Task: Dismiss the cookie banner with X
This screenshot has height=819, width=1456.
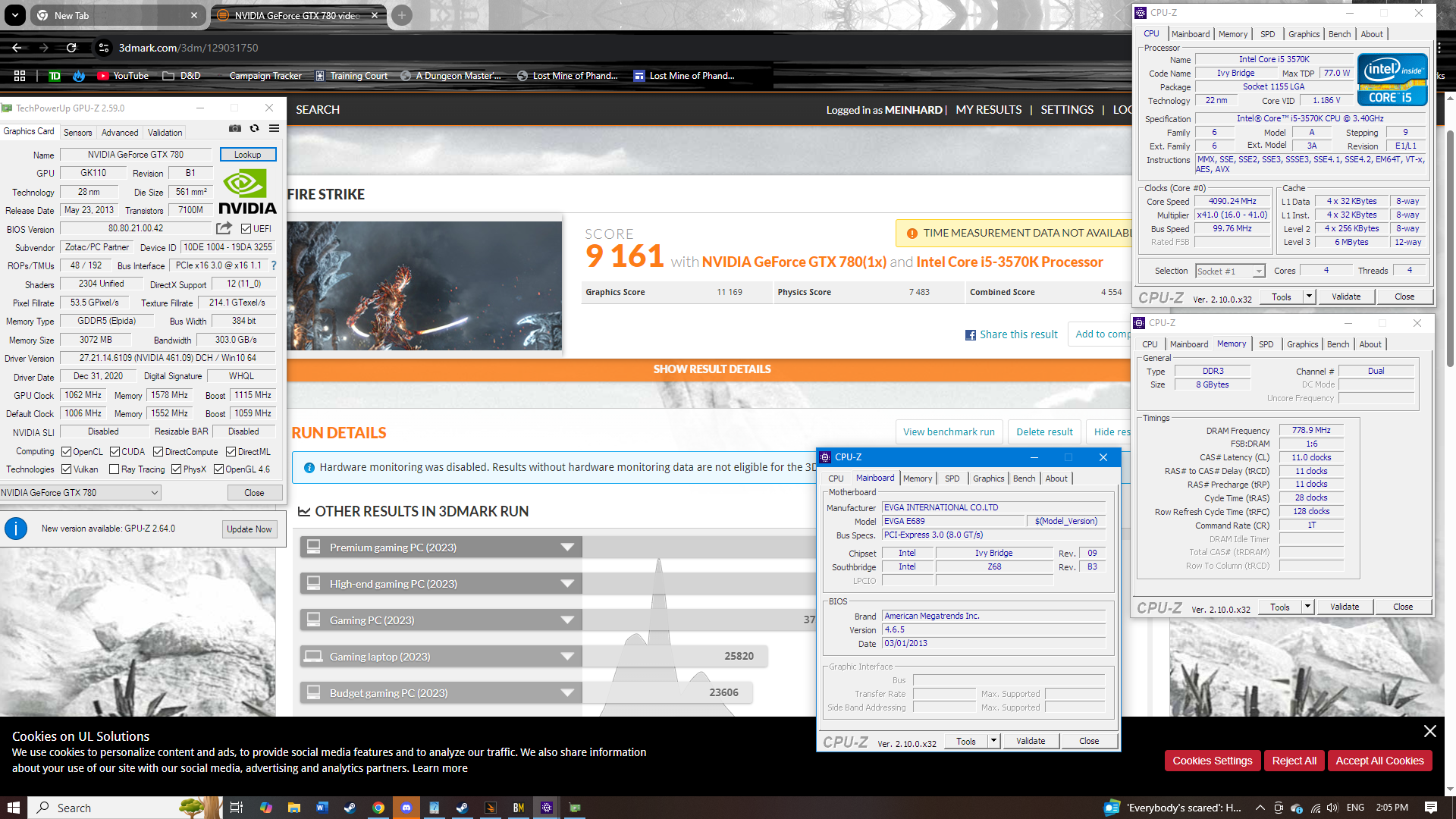Action: click(x=1429, y=731)
